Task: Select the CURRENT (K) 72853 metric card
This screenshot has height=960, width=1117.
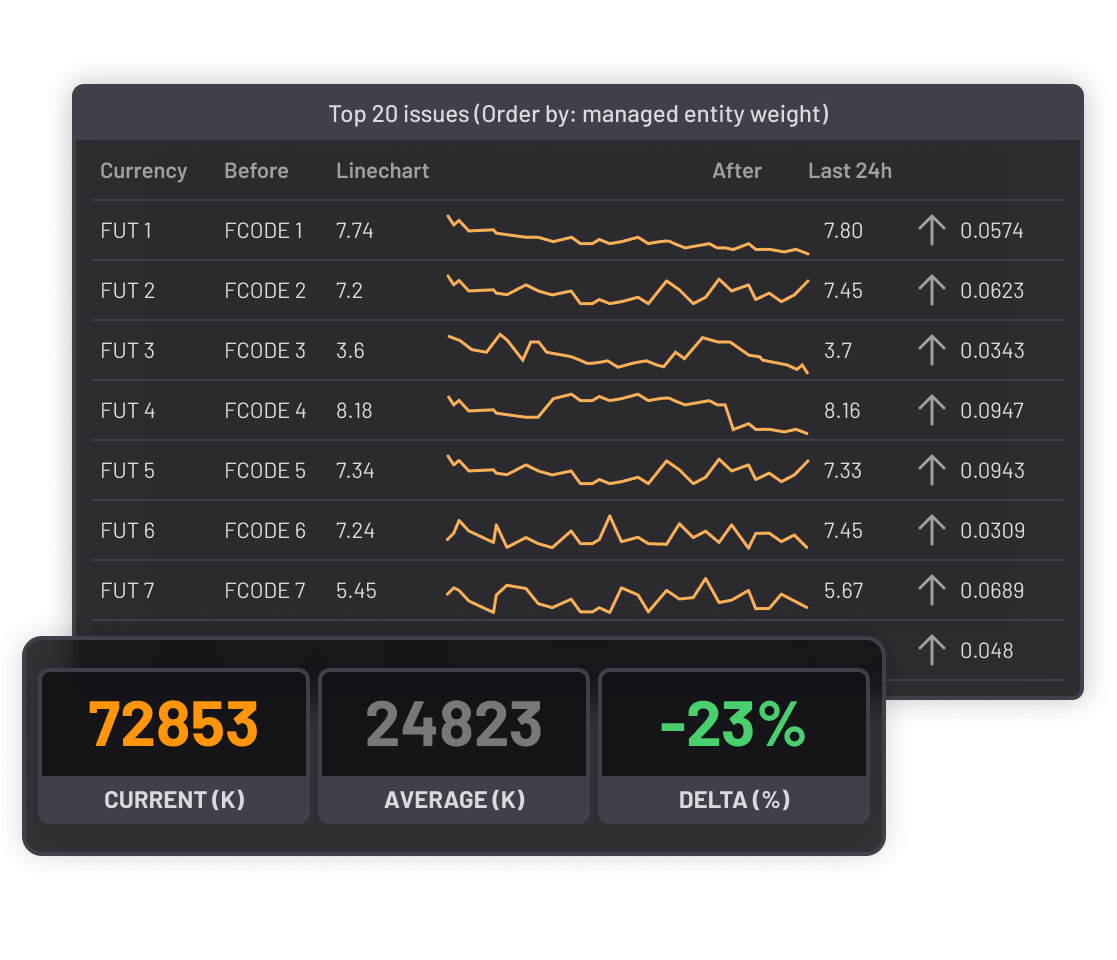Action: pos(174,746)
